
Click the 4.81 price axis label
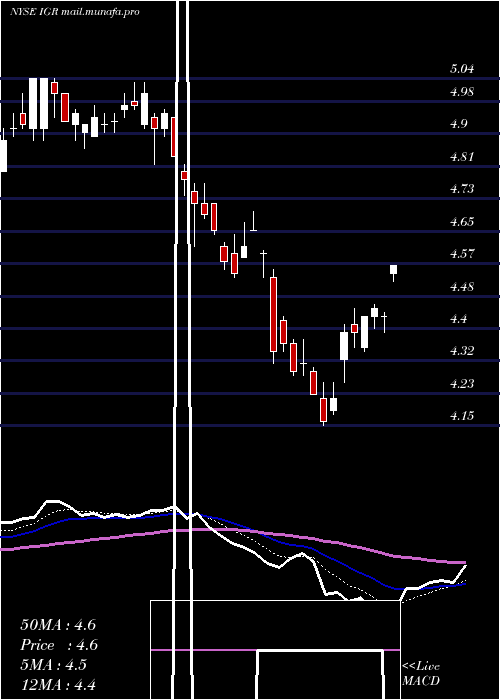click(462, 157)
